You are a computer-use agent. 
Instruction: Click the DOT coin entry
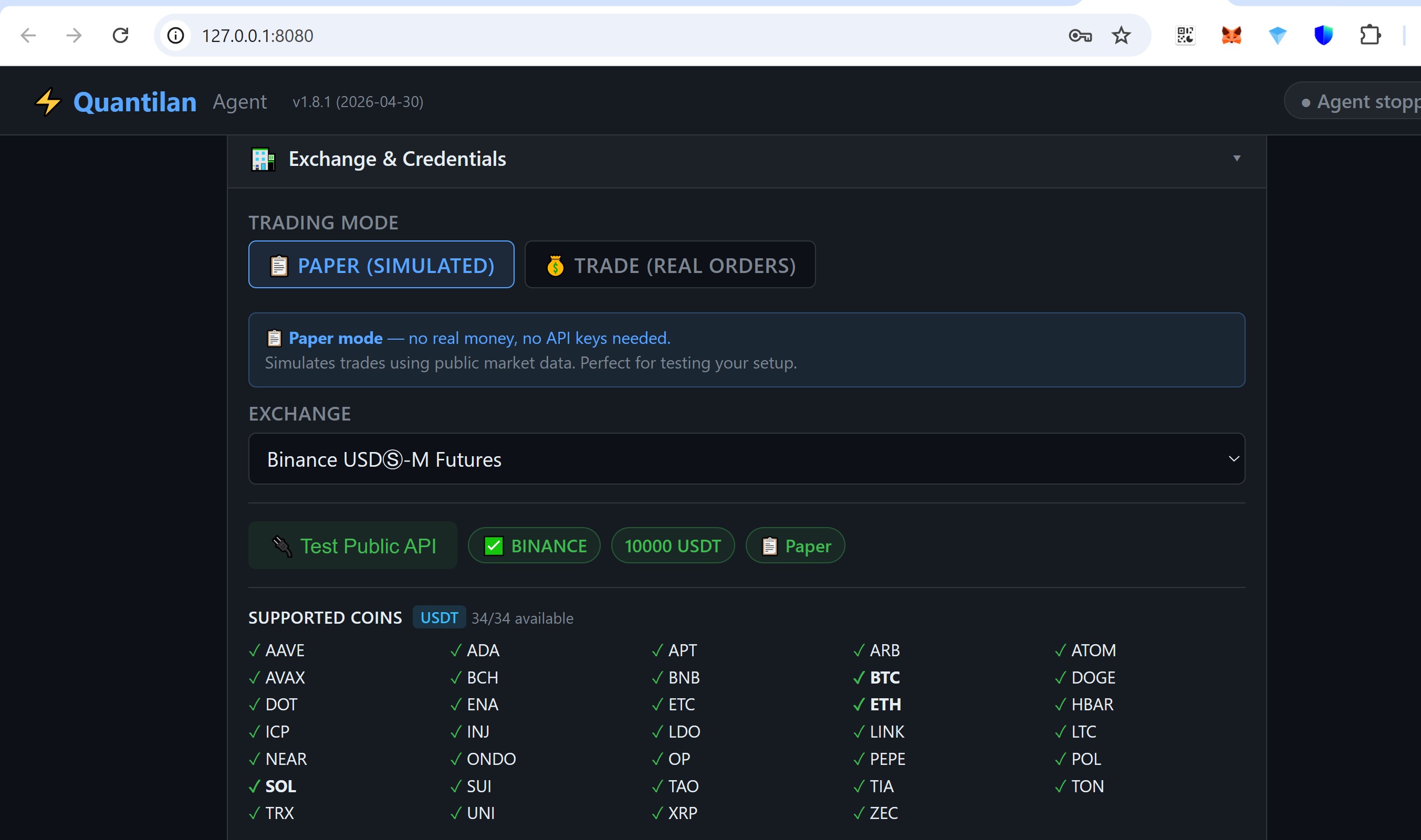tap(273, 704)
